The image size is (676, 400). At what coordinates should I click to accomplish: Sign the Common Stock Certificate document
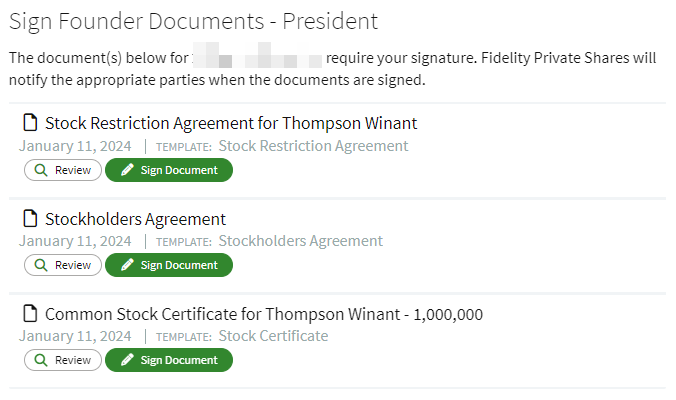click(x=169, y=360)
